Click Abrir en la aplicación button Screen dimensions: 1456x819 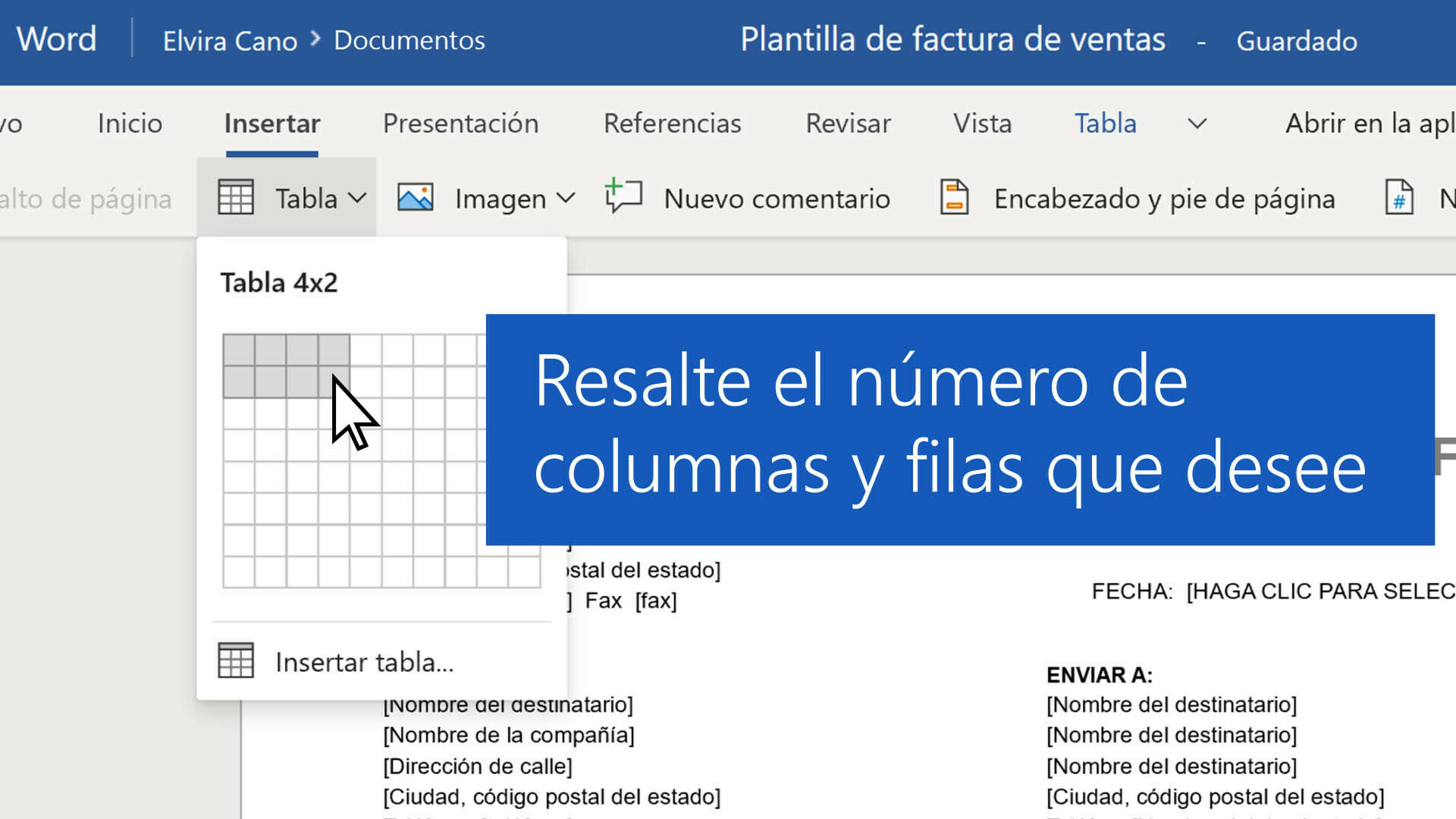tap(1369, 124)
